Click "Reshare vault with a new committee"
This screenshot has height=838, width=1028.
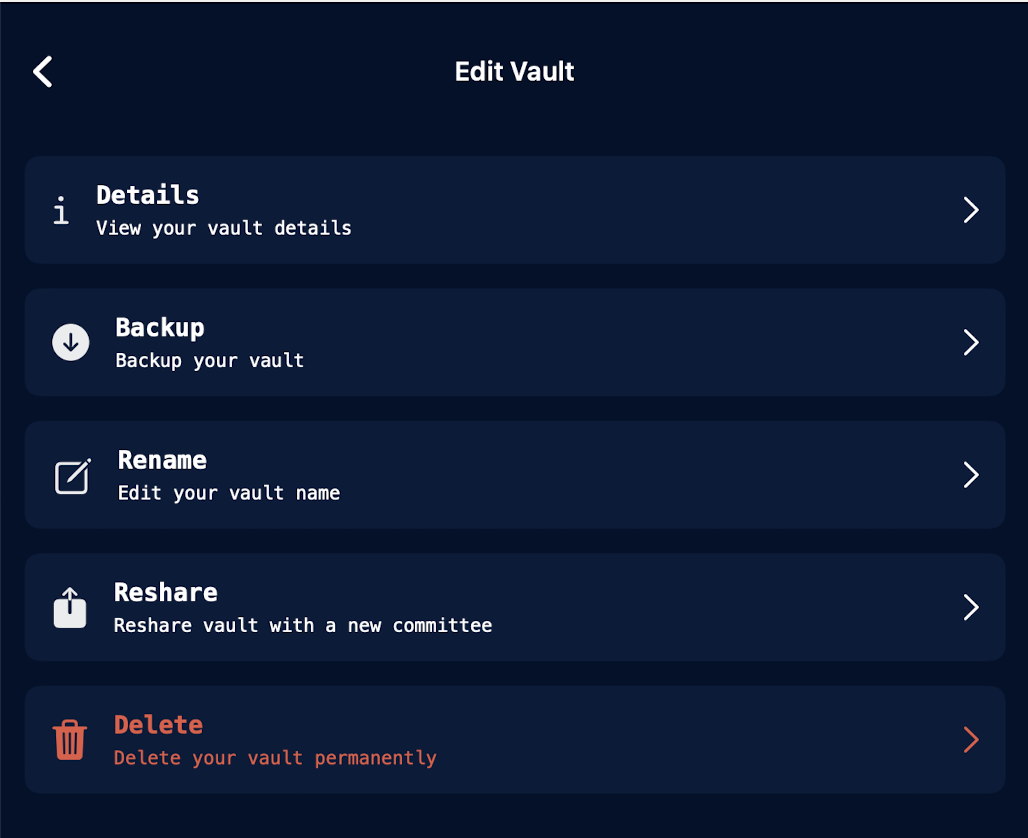(x=303, y=626)
